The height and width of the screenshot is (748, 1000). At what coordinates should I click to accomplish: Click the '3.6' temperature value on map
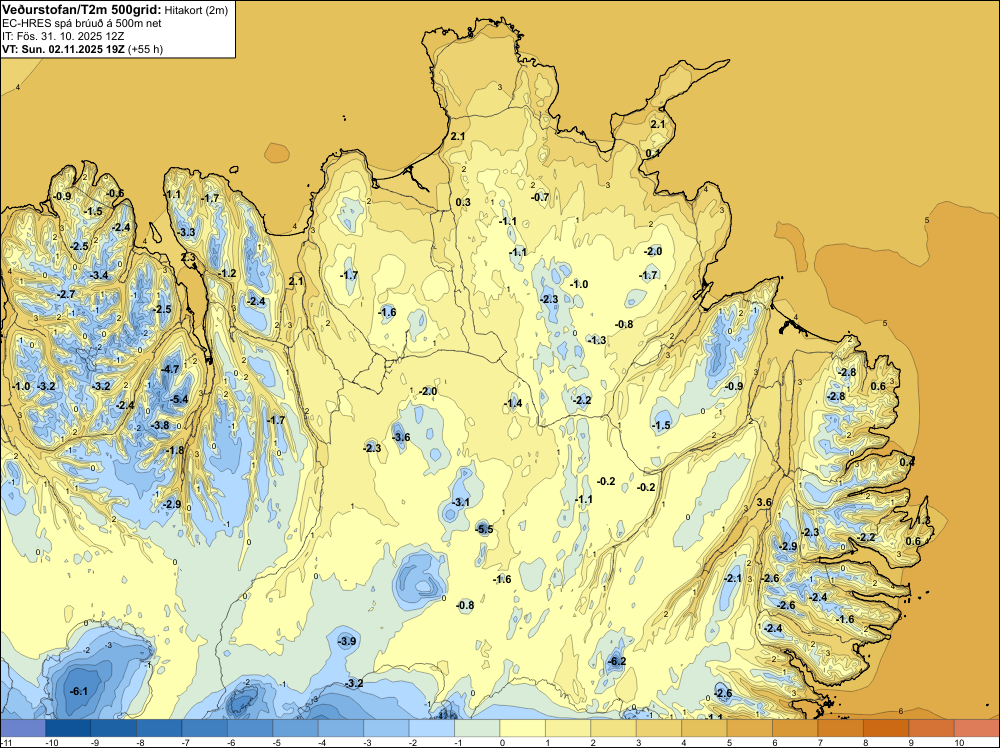pos(764,502)
